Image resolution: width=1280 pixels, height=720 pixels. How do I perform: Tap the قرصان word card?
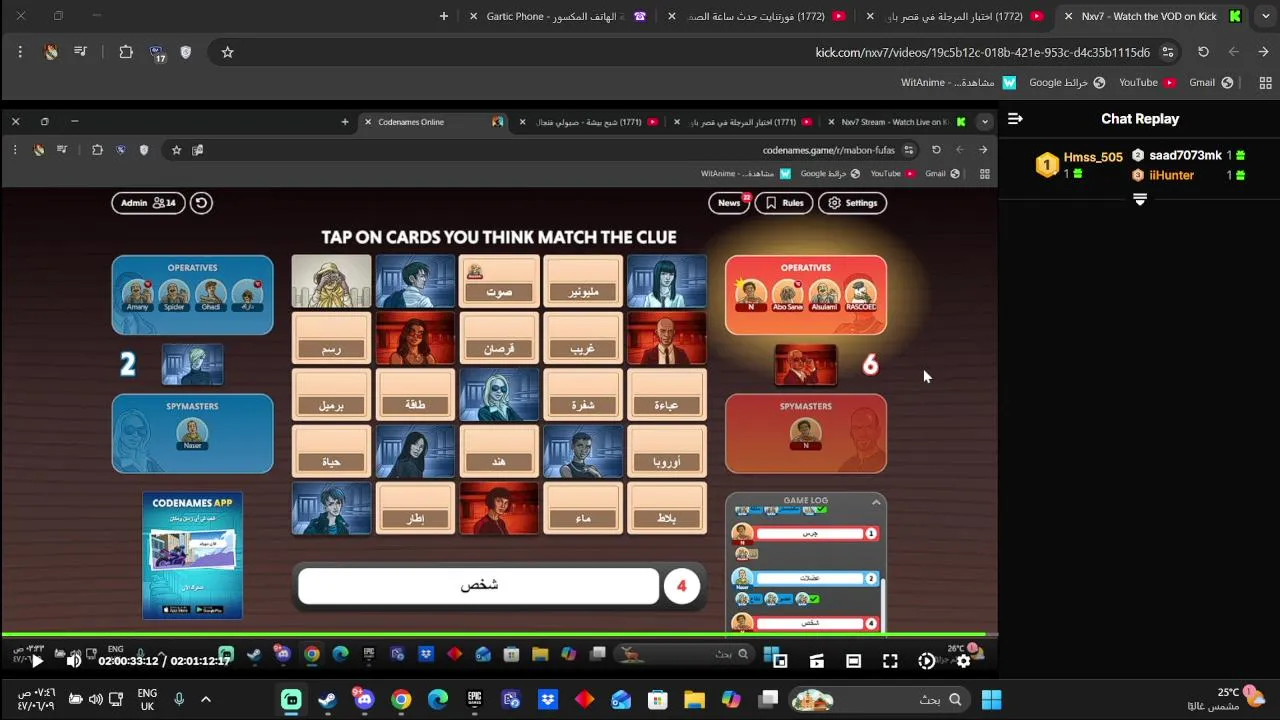coord(499,339)
